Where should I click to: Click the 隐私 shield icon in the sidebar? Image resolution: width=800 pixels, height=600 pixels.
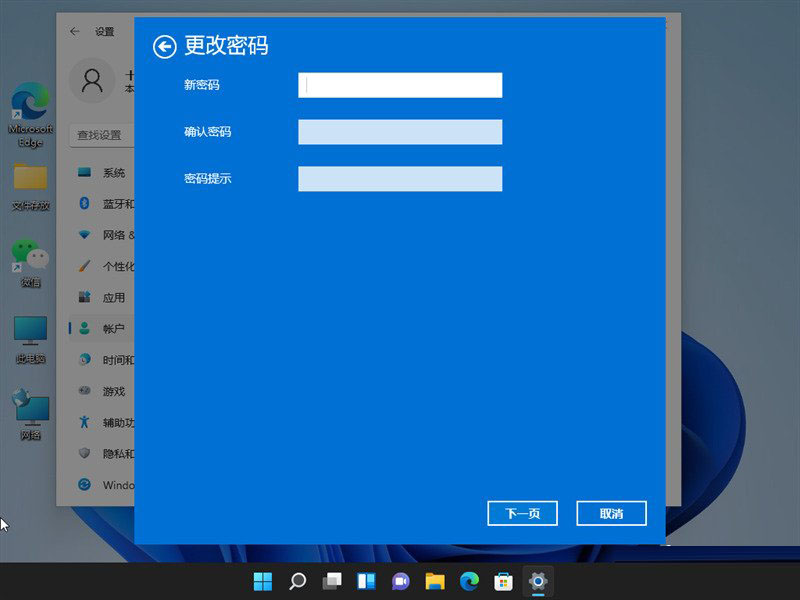(85, 453)
